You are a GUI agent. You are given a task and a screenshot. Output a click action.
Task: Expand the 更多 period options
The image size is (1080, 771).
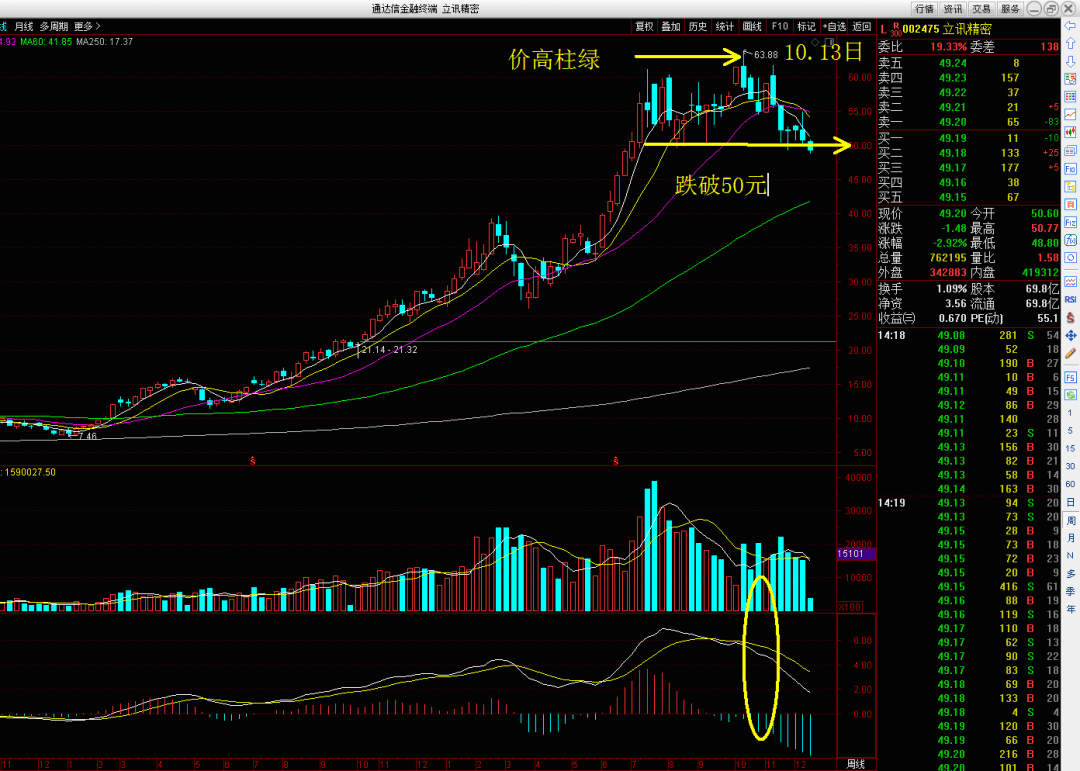tap(87, 26)
